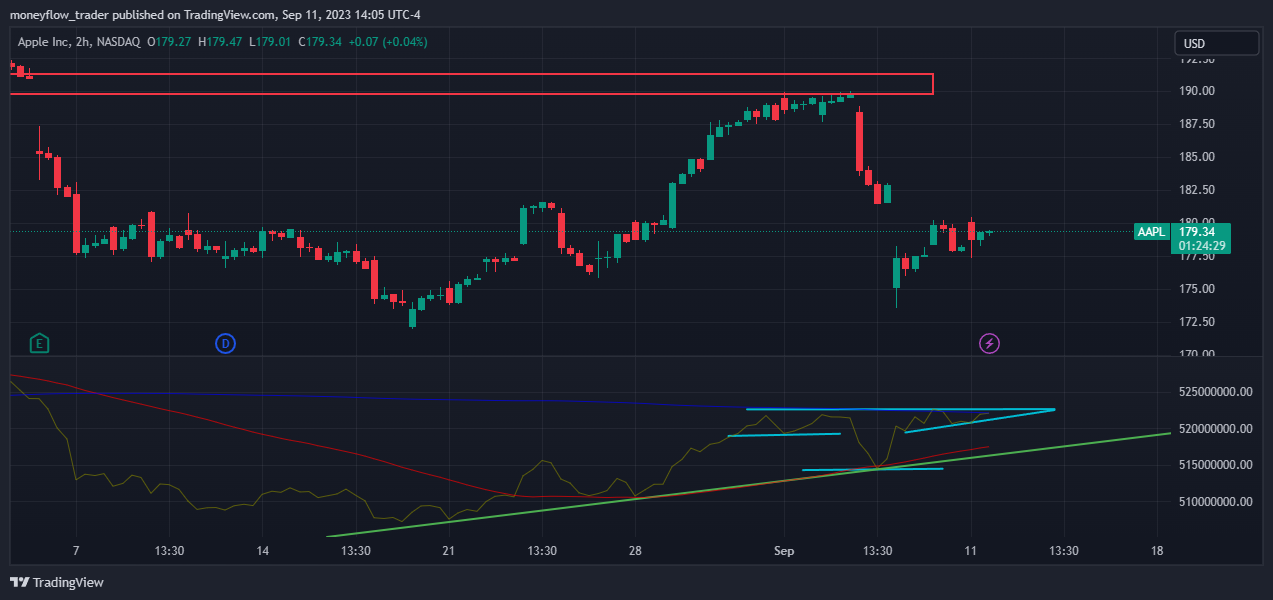Select the red resistance zone rectangle
This screenshot has width=1273, height=600.
pyautogui.click(x=471, y=84)
